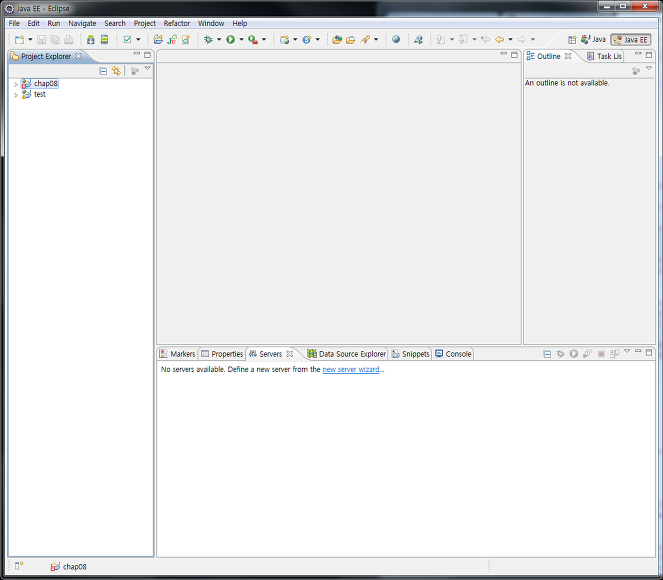Screen dimensions: 663x580
Task: Close the Project Explorer tab
Action: pyautogui.click(x=78, y=56)
